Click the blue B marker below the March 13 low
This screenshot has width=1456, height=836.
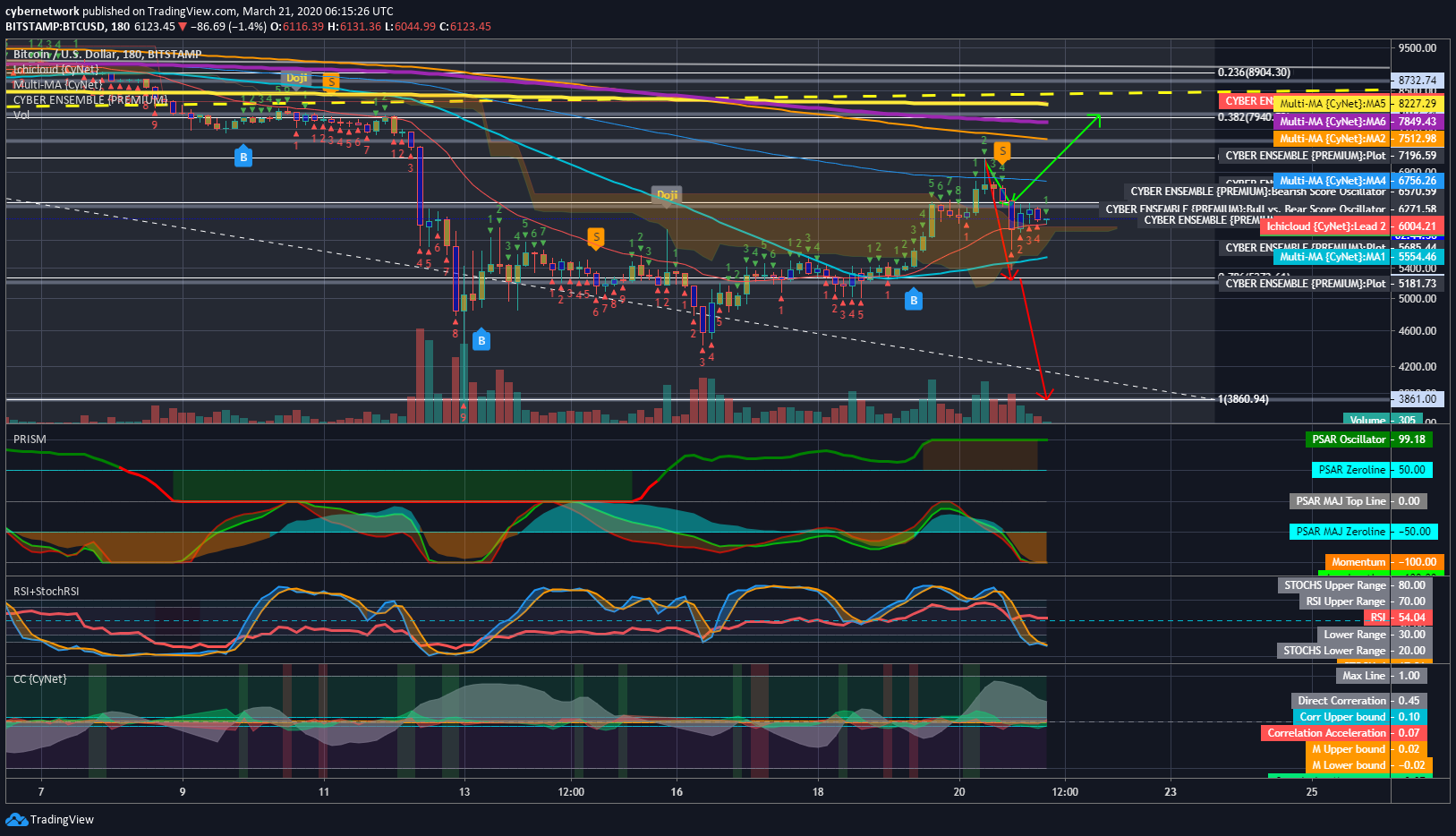[481, 340]
